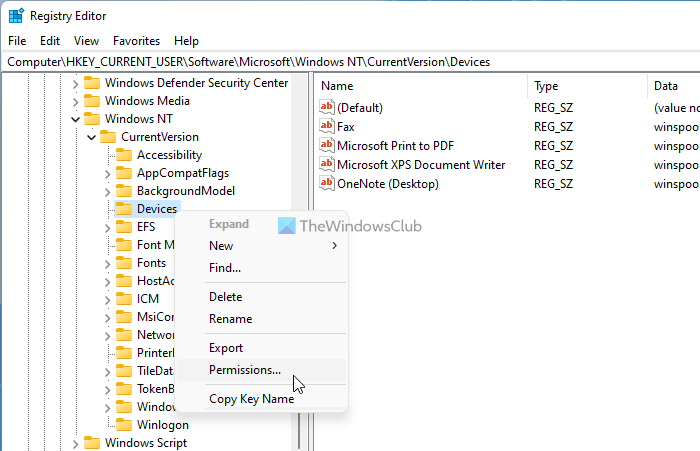700x451 pixels.
Task: Open the Favorites menu
Action: tap(136, 41)
